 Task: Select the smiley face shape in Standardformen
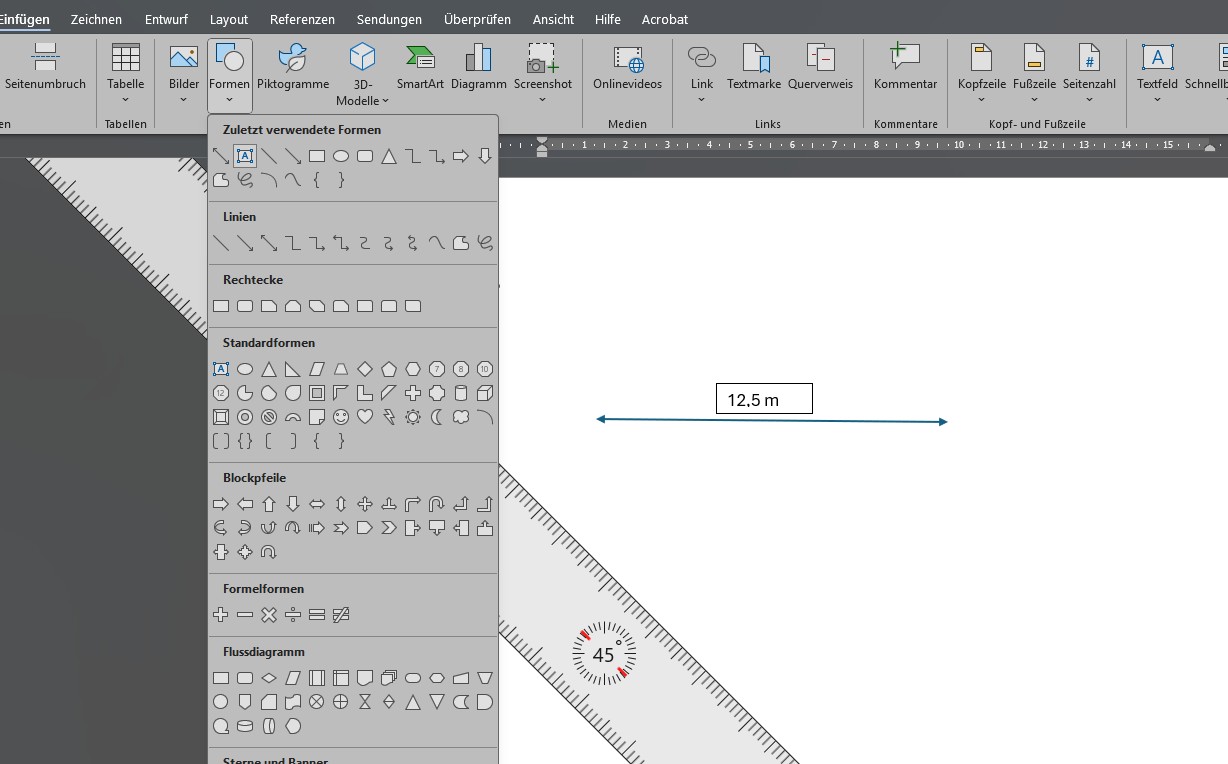coord(341,417)
